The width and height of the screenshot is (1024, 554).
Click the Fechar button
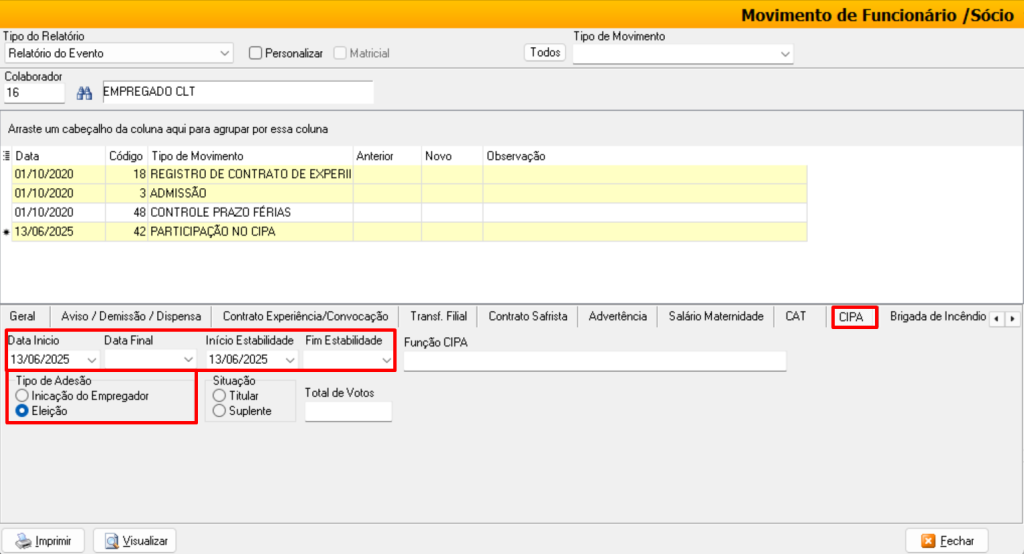tap(946, 541)
